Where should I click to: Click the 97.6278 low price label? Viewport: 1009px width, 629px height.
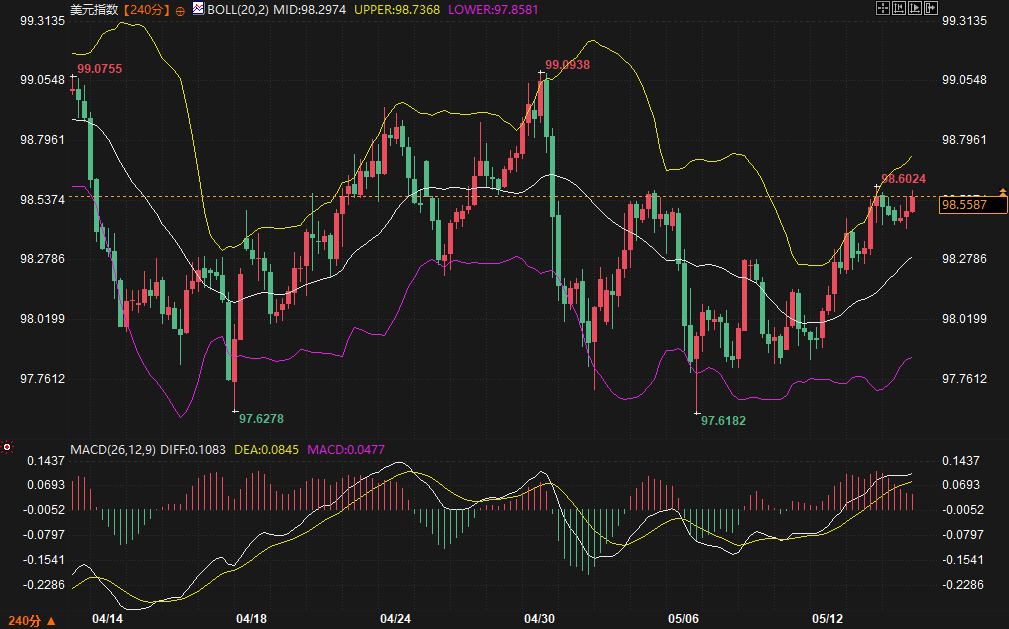click(261, 418)
